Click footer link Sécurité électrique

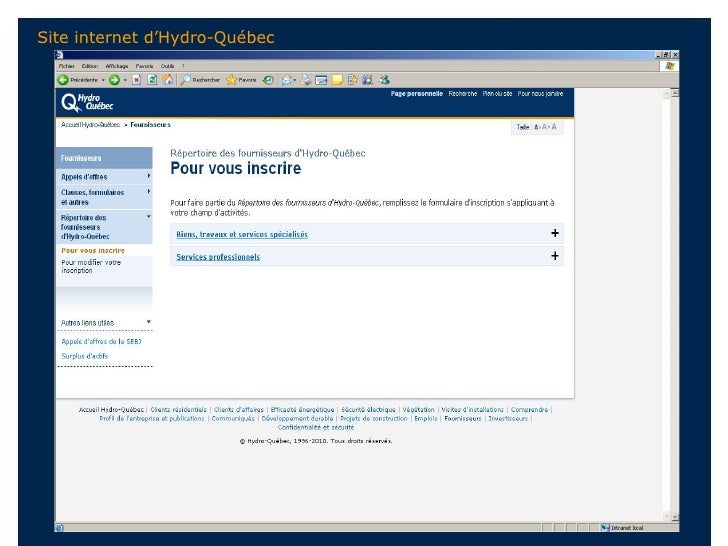368,410
